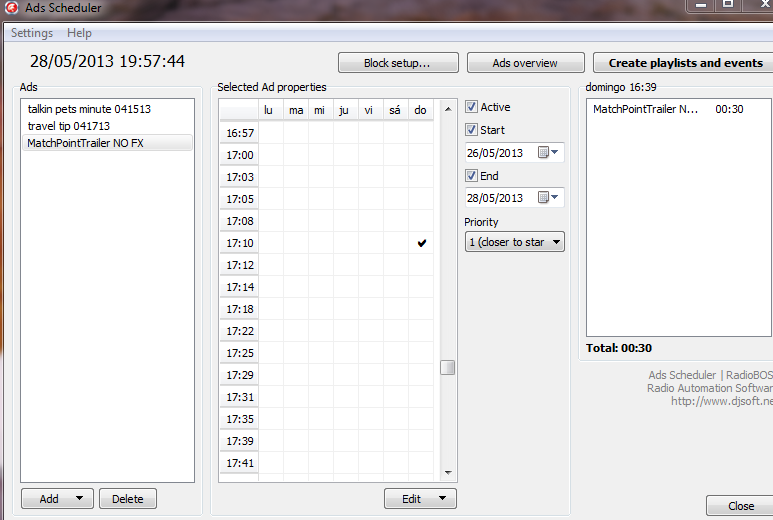Click the schedule scroll up arrow
Viewport: 773px width, 520px height.
[x=448, y=109]
